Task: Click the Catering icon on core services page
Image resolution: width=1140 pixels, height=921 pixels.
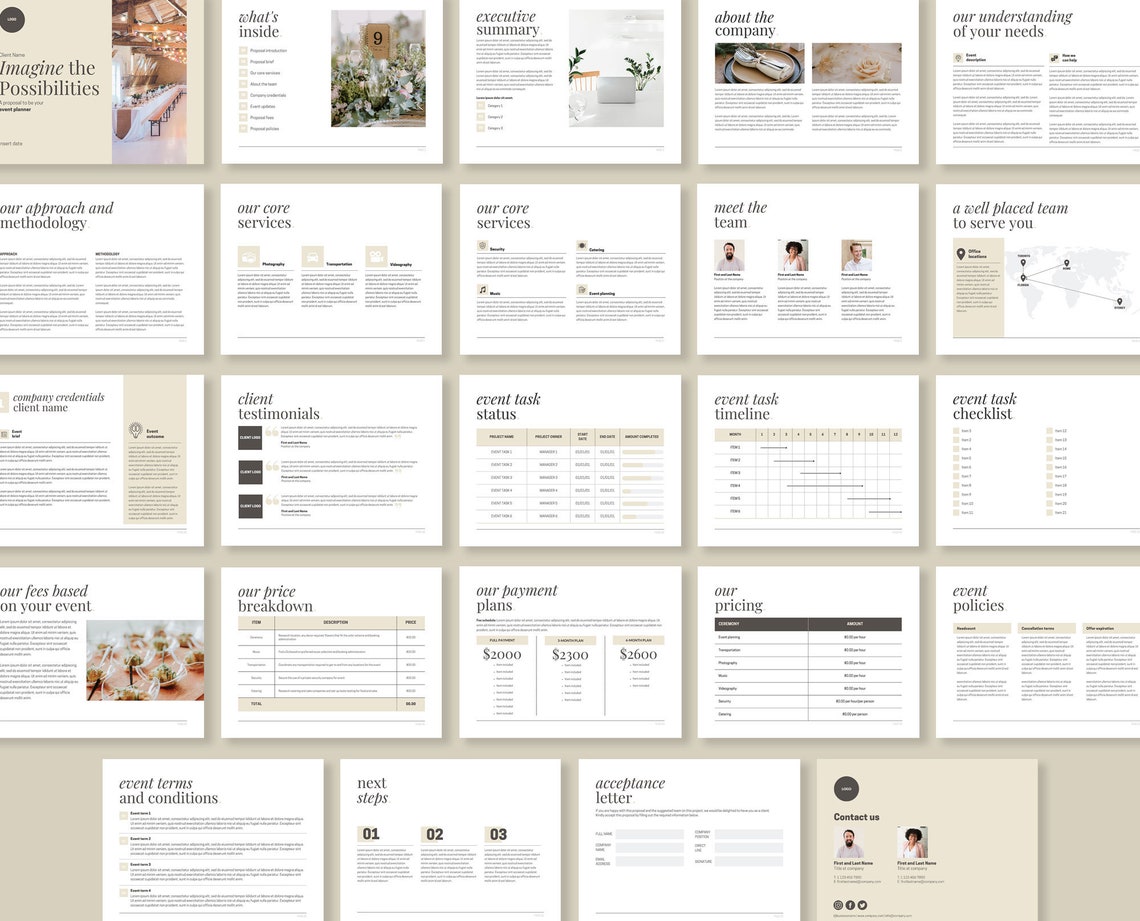Action: click(582, 245)
